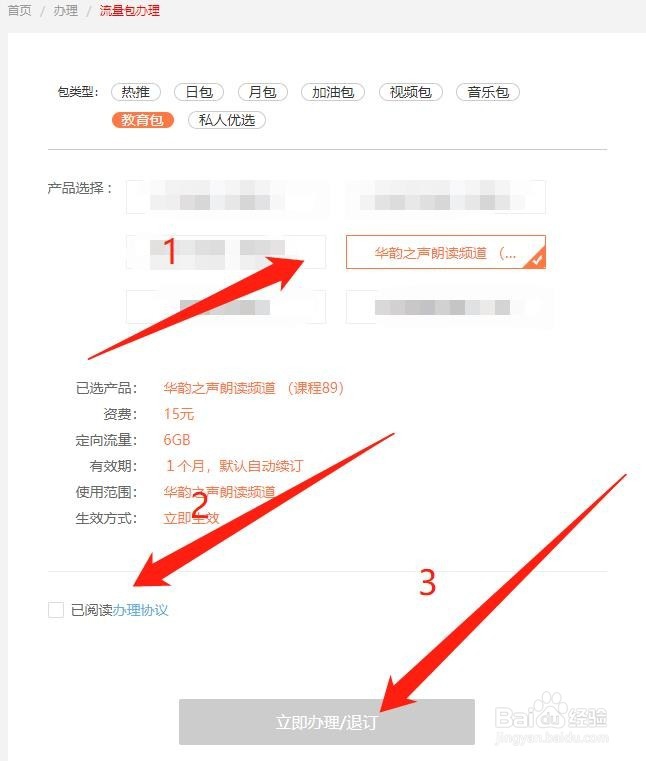The height and width of the screenshot is (761, 646).
Task: Check the 已阅读 agreement checkbox
Action: coord(56,610)
